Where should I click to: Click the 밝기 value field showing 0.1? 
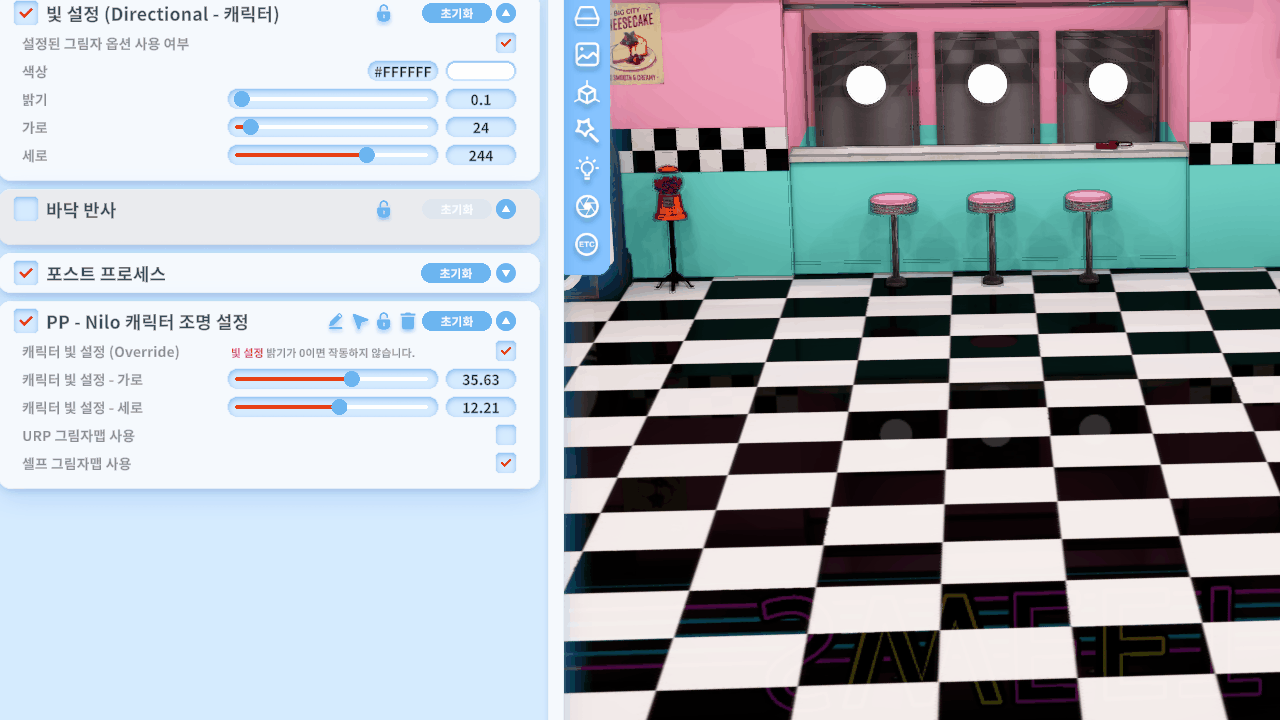[481, 99]
